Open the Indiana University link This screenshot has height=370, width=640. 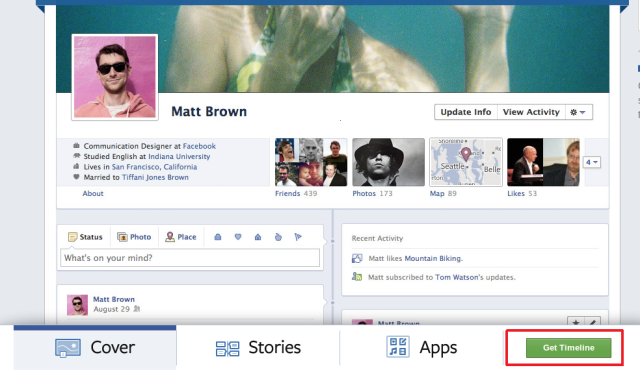click(179, 157)
